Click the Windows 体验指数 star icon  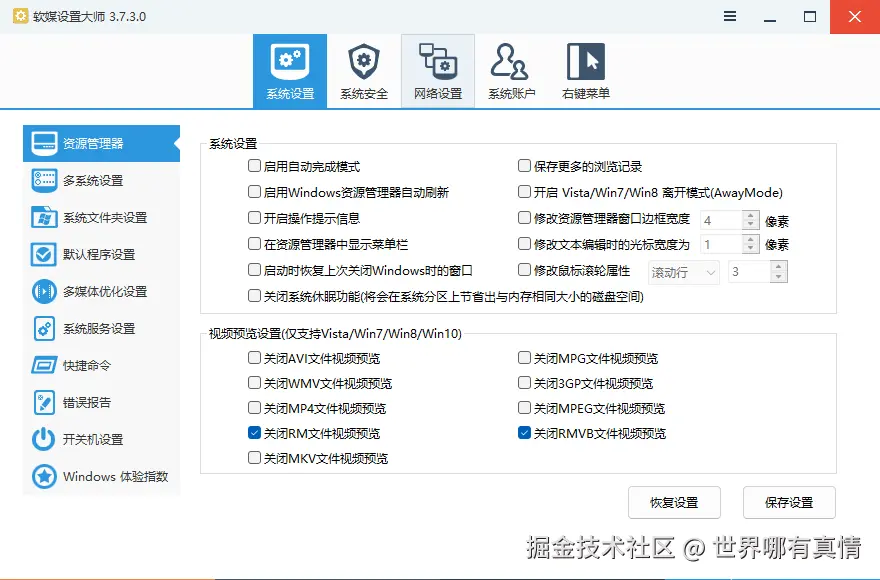pos(44,477)
